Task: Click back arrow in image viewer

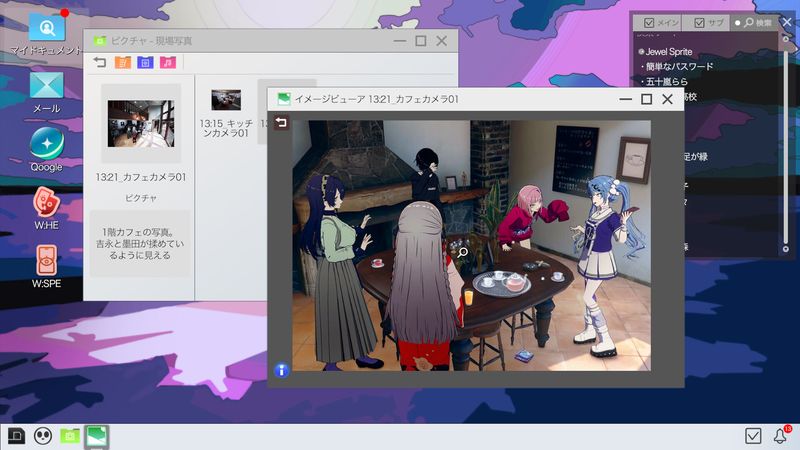Action: point(282,123)
